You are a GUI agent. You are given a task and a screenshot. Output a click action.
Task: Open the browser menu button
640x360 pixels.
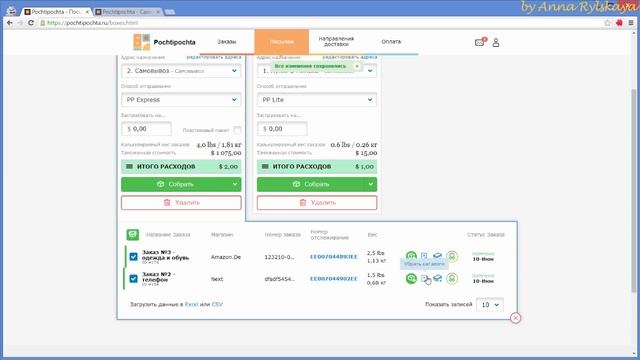click(631, 23)
